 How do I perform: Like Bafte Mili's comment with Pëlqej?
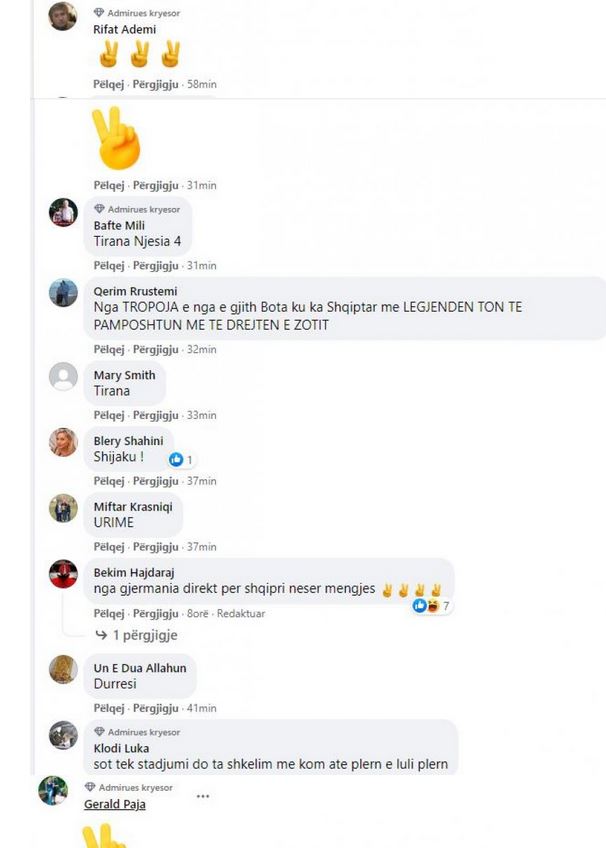[109, 266]
